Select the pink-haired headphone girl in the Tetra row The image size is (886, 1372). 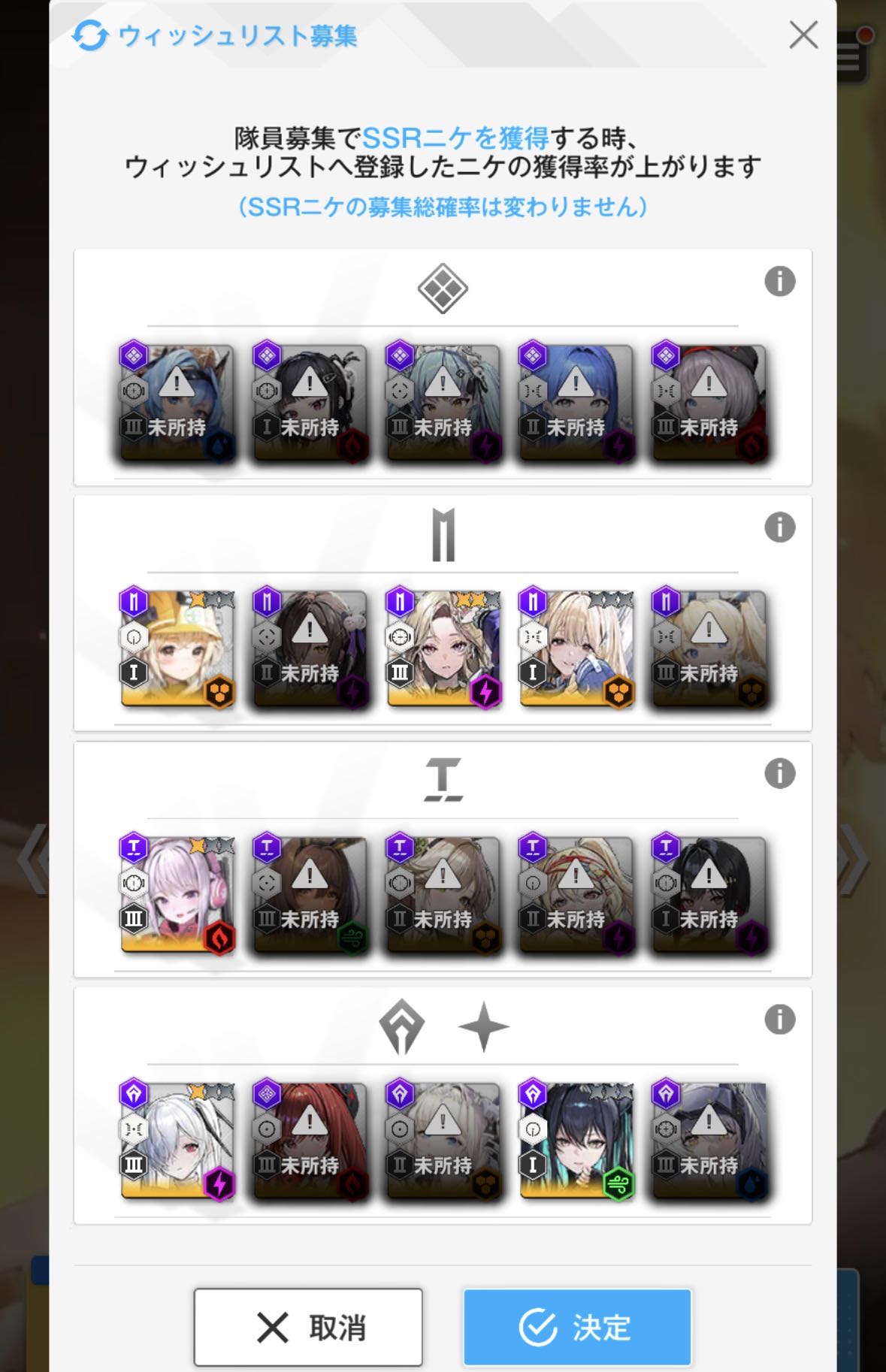tap(177, 895)
